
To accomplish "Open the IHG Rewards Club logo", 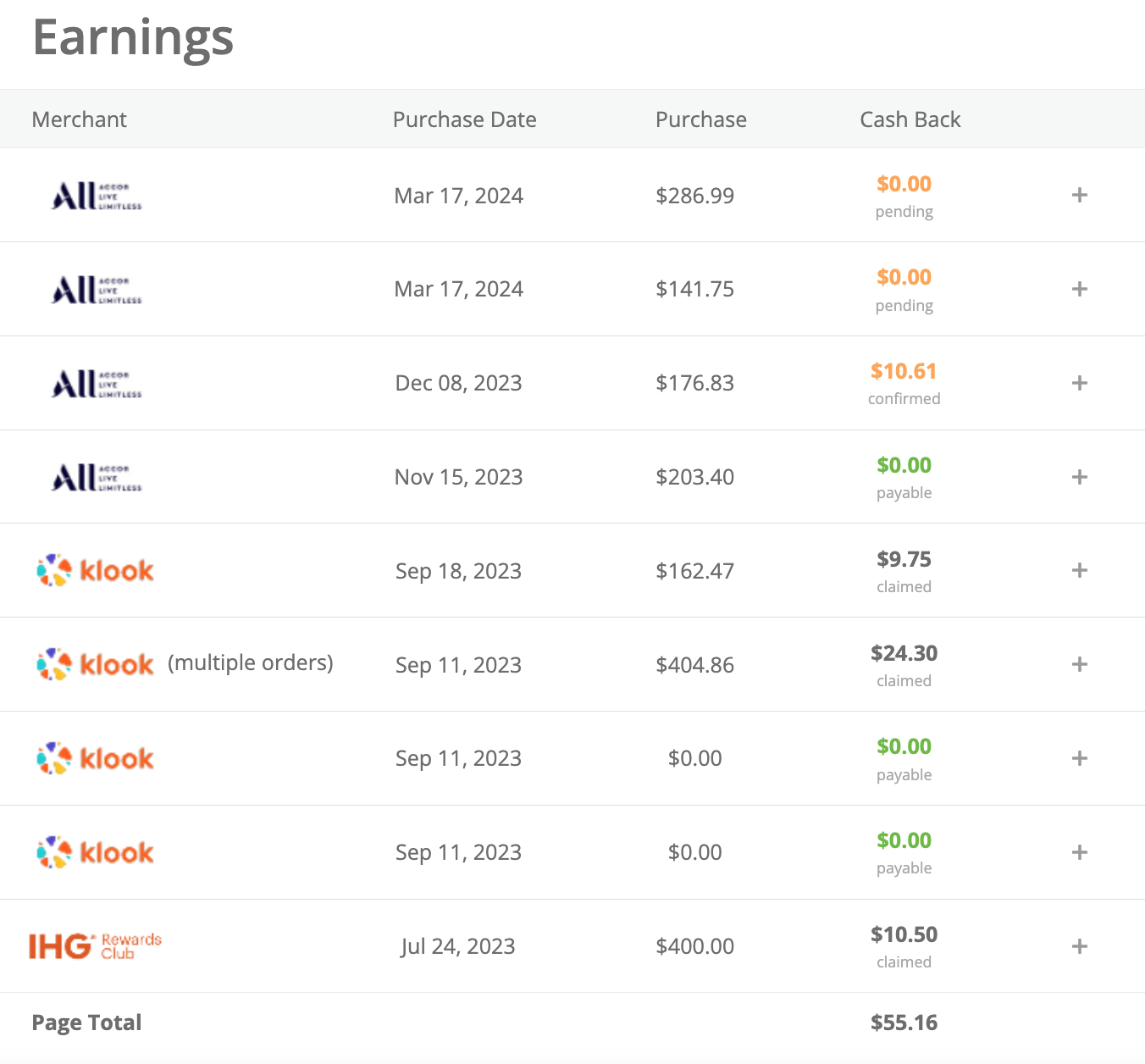I will [95, 946].
